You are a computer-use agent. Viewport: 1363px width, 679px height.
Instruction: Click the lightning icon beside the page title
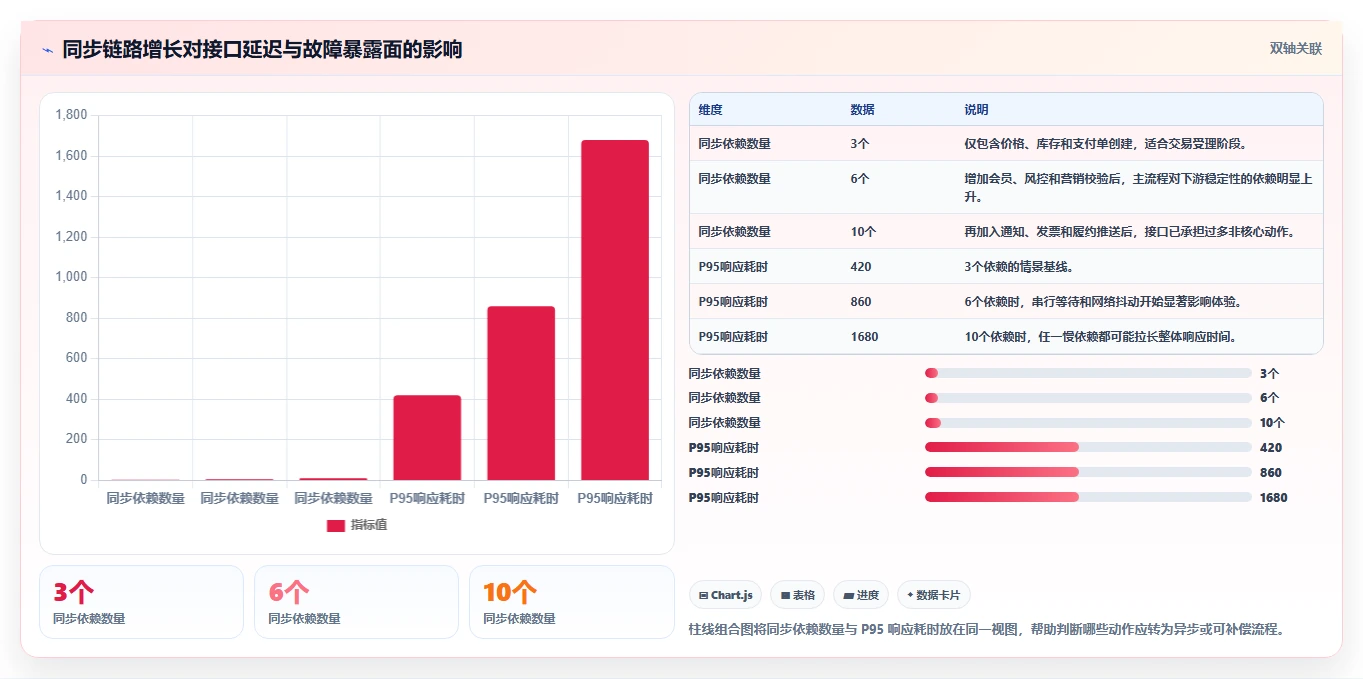47,49
